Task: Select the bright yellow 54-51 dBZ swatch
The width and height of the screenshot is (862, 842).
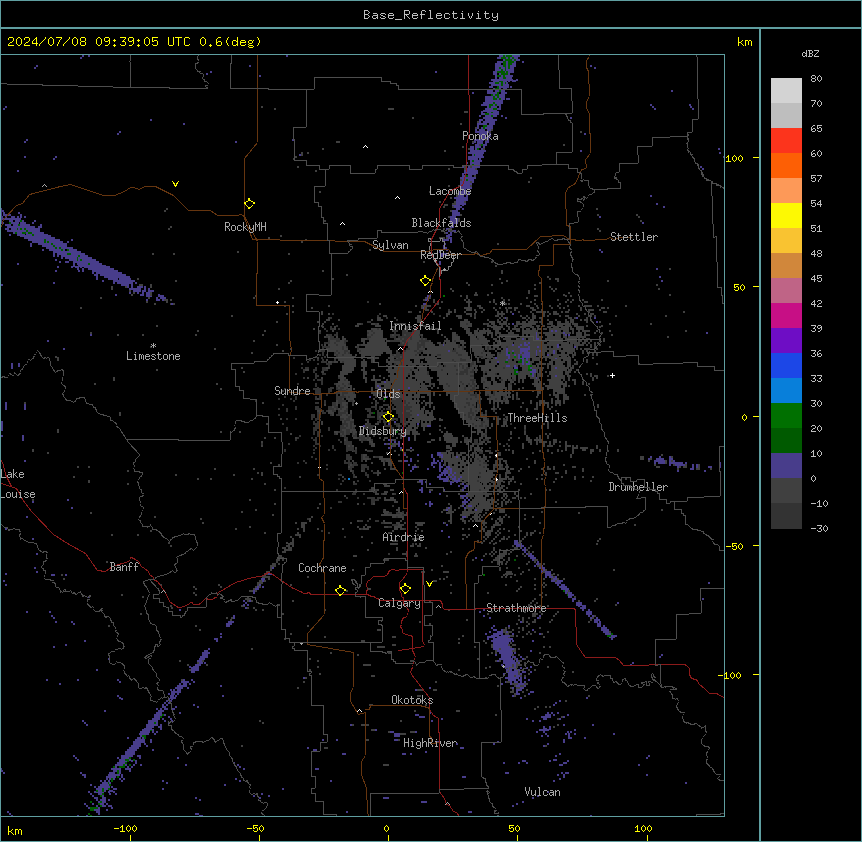Action: pyautogui.click(x=786, y=215)
